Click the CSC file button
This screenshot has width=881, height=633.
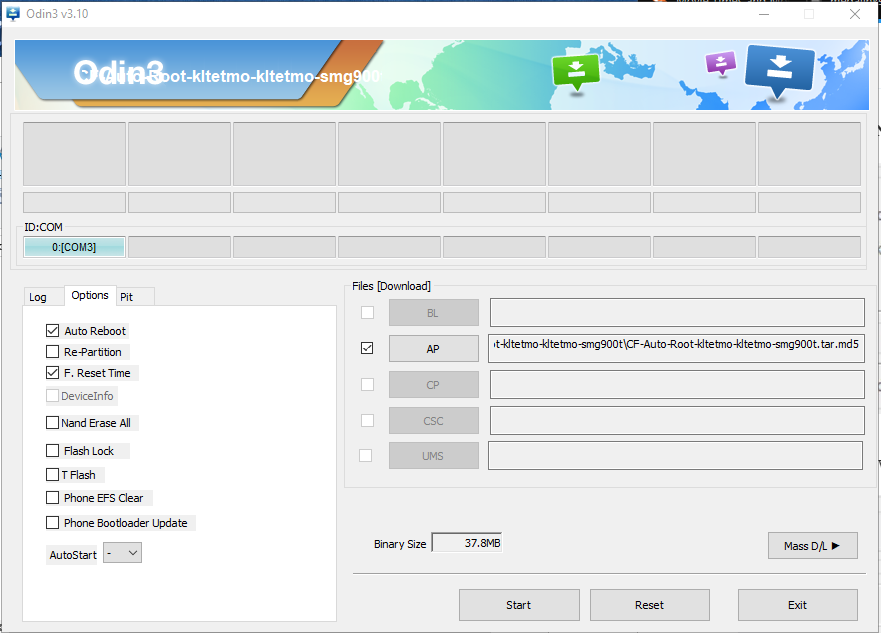434,421
